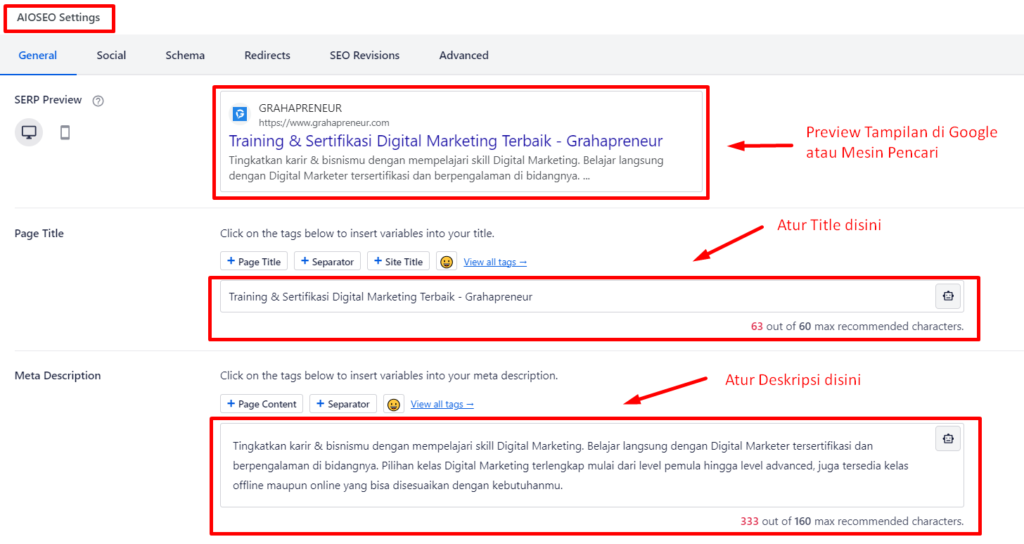
Task: Click AI robot icon in Meta Description field
Action: click(948, 439)
